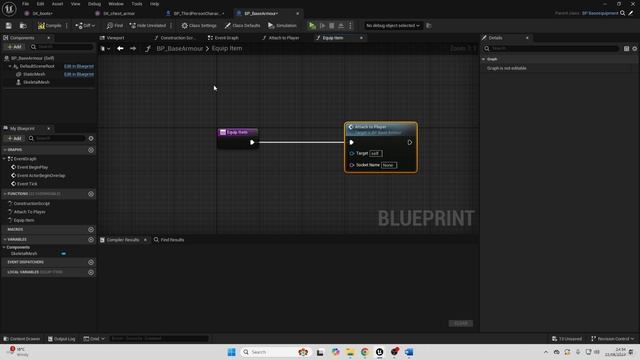Open the play options three-dot menu
The height and width of the screenshot is (360, 640).
coord(350,26)
